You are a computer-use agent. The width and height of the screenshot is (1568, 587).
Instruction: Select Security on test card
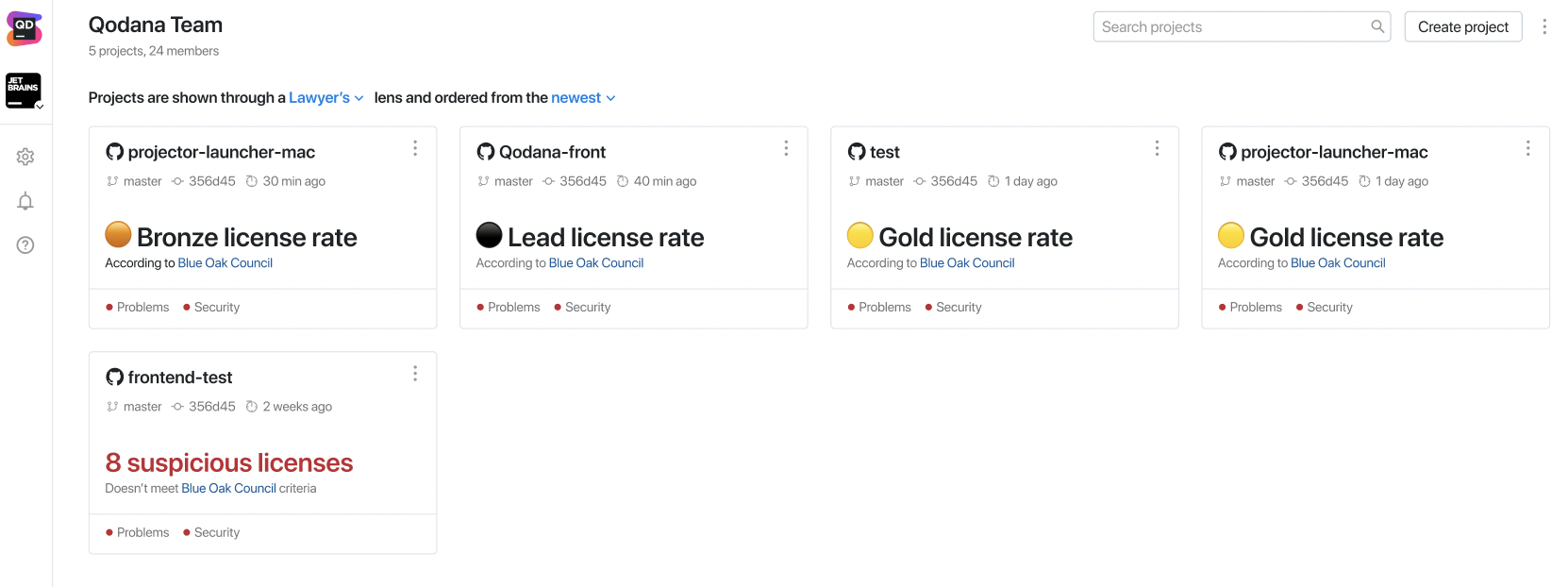tap(953, 308)
